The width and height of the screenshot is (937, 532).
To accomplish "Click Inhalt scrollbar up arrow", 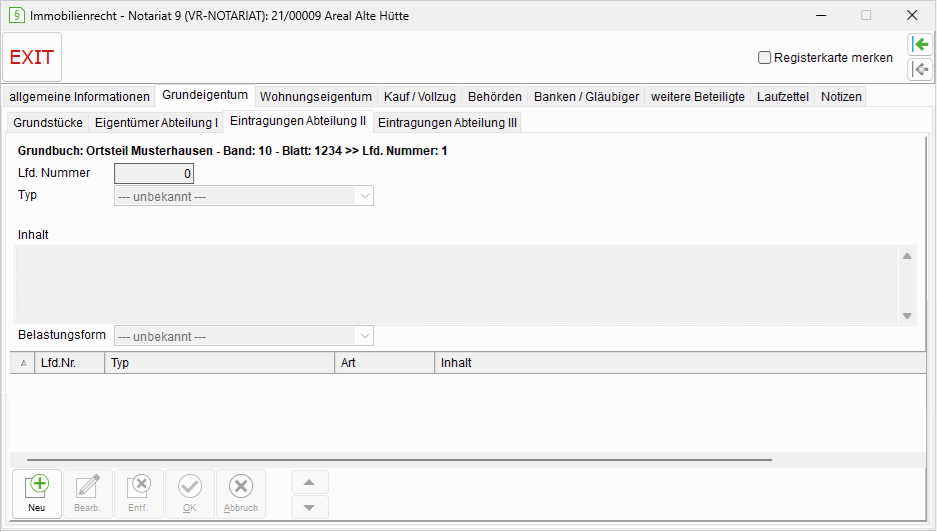I will pyautogui.click(x=907, y=256).
